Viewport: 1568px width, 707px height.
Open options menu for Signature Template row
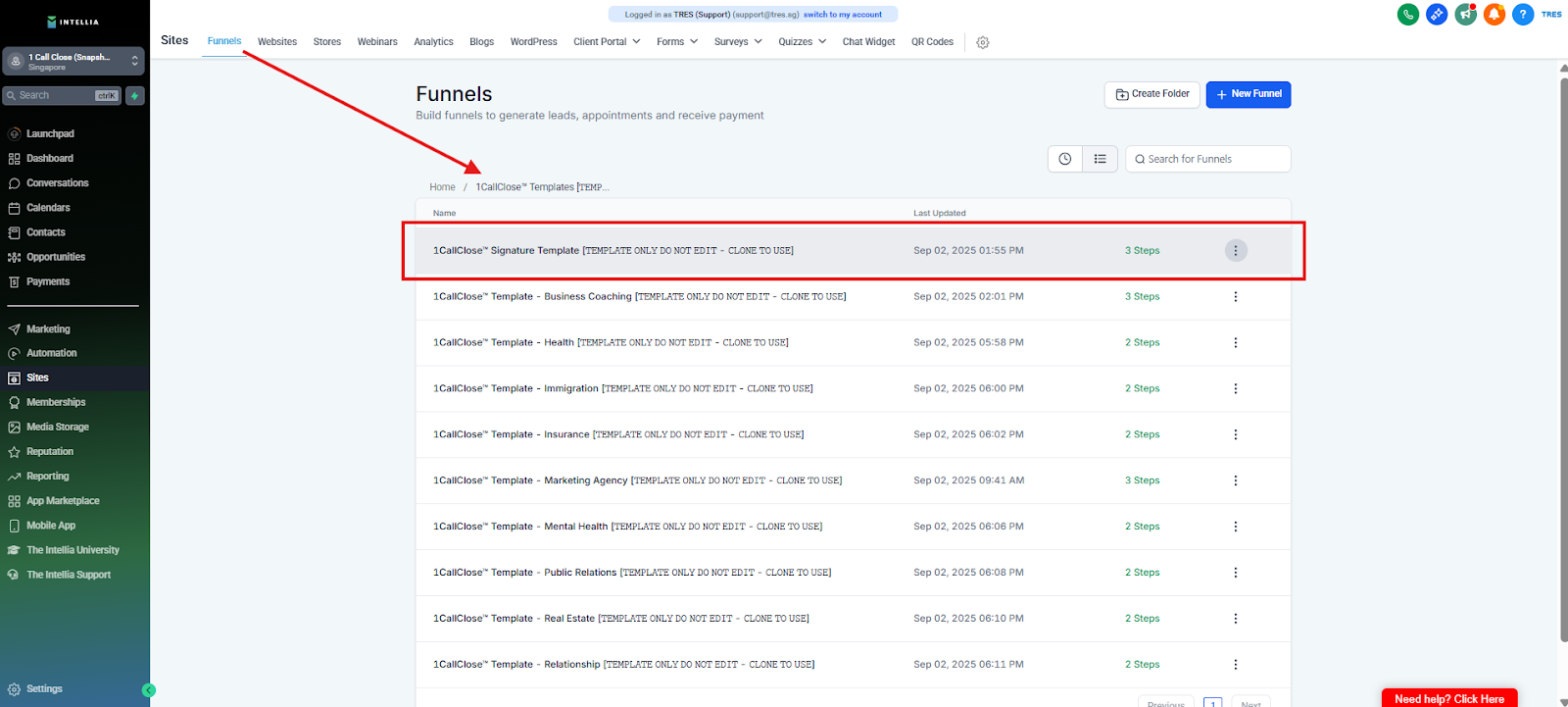[x=1236, y=251]
